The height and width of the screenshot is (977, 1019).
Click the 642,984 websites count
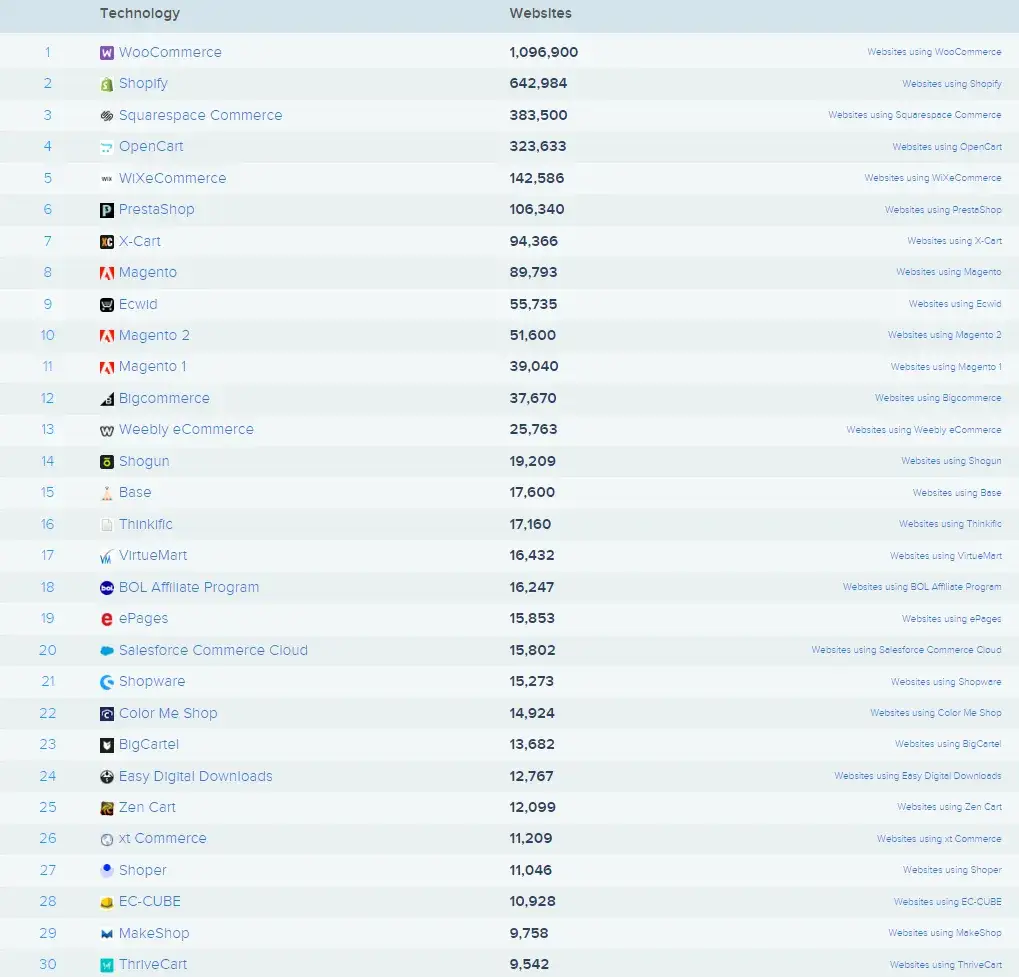pyautogui.click(x=538, y=84)
